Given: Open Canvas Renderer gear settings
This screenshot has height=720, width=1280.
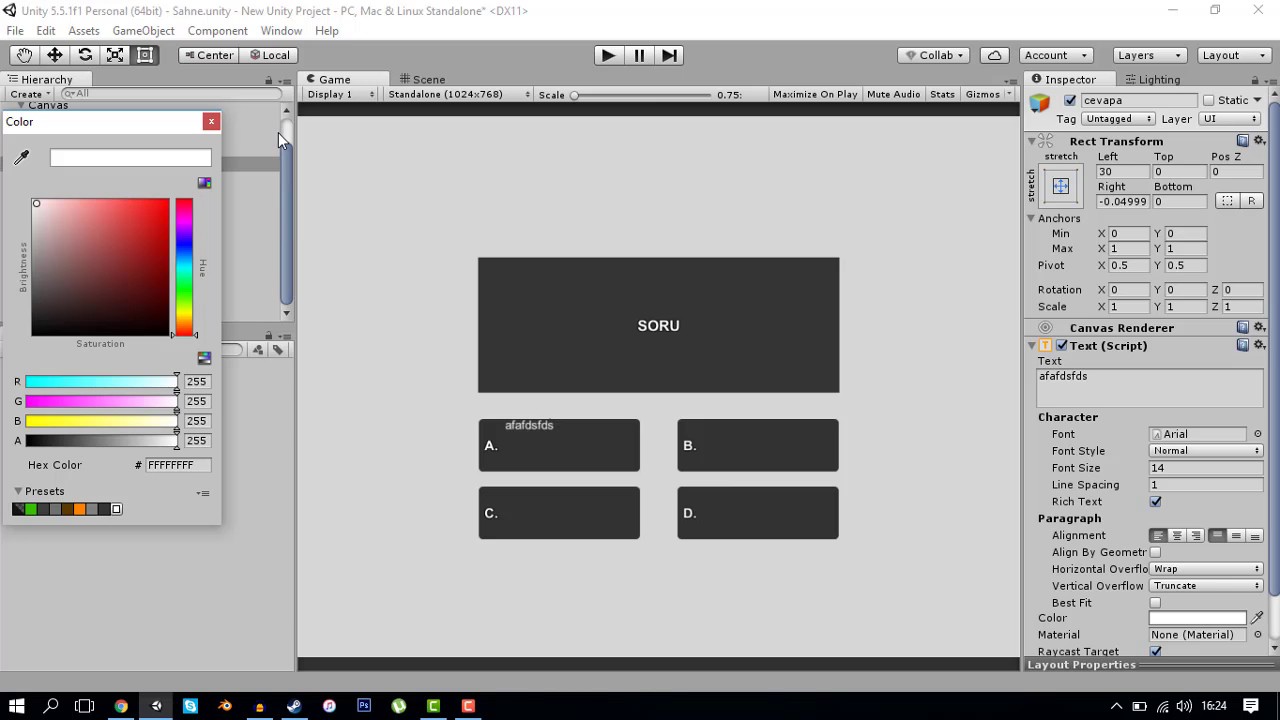Looking at the screenshot, I should click(1260, 327).
